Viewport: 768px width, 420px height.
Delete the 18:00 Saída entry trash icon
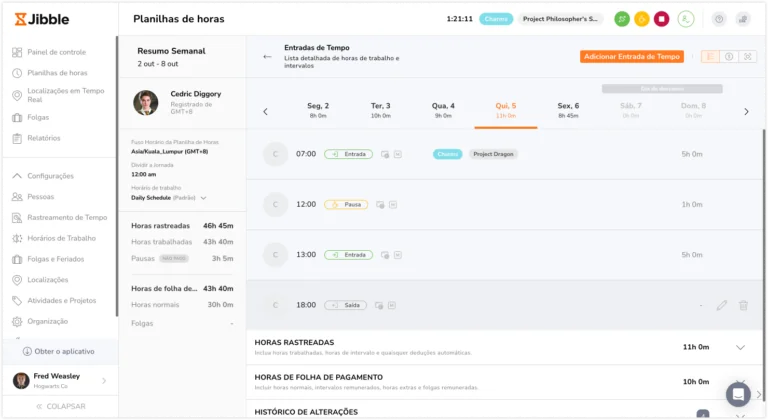click(743, 305)
